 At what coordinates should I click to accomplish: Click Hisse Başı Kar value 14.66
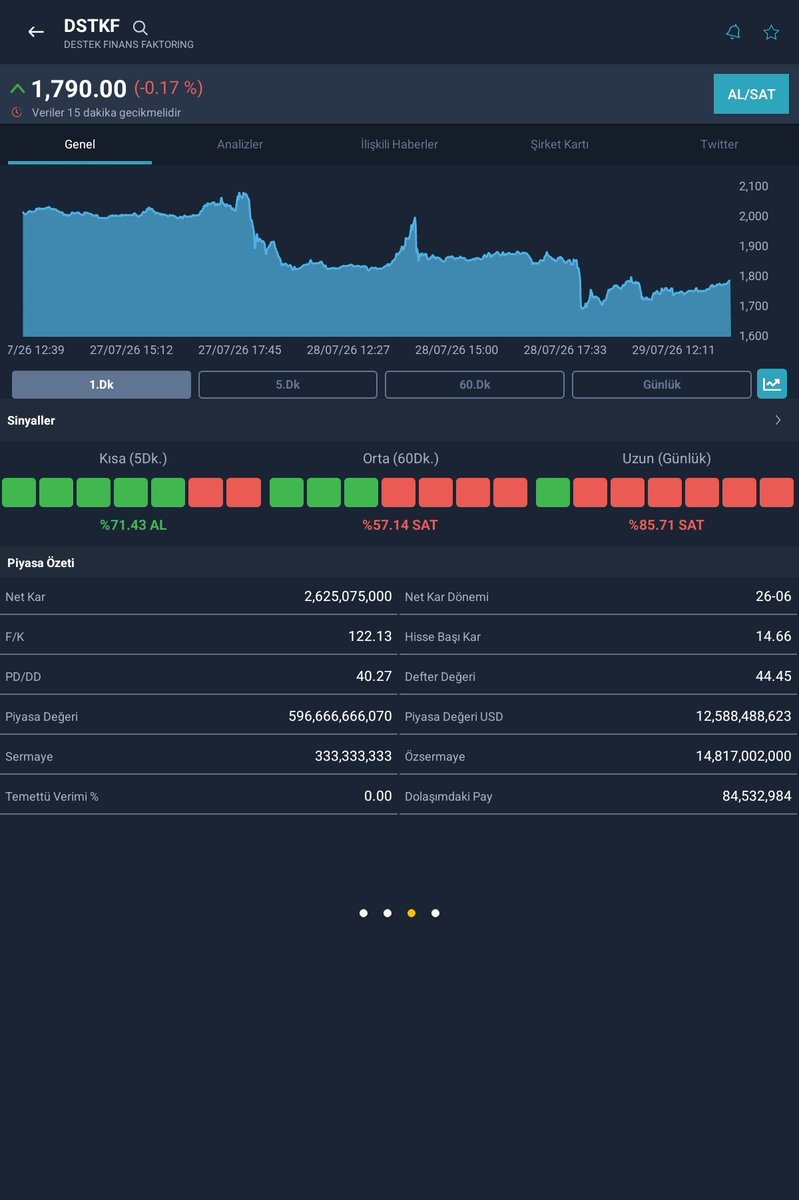pos(773,636)
